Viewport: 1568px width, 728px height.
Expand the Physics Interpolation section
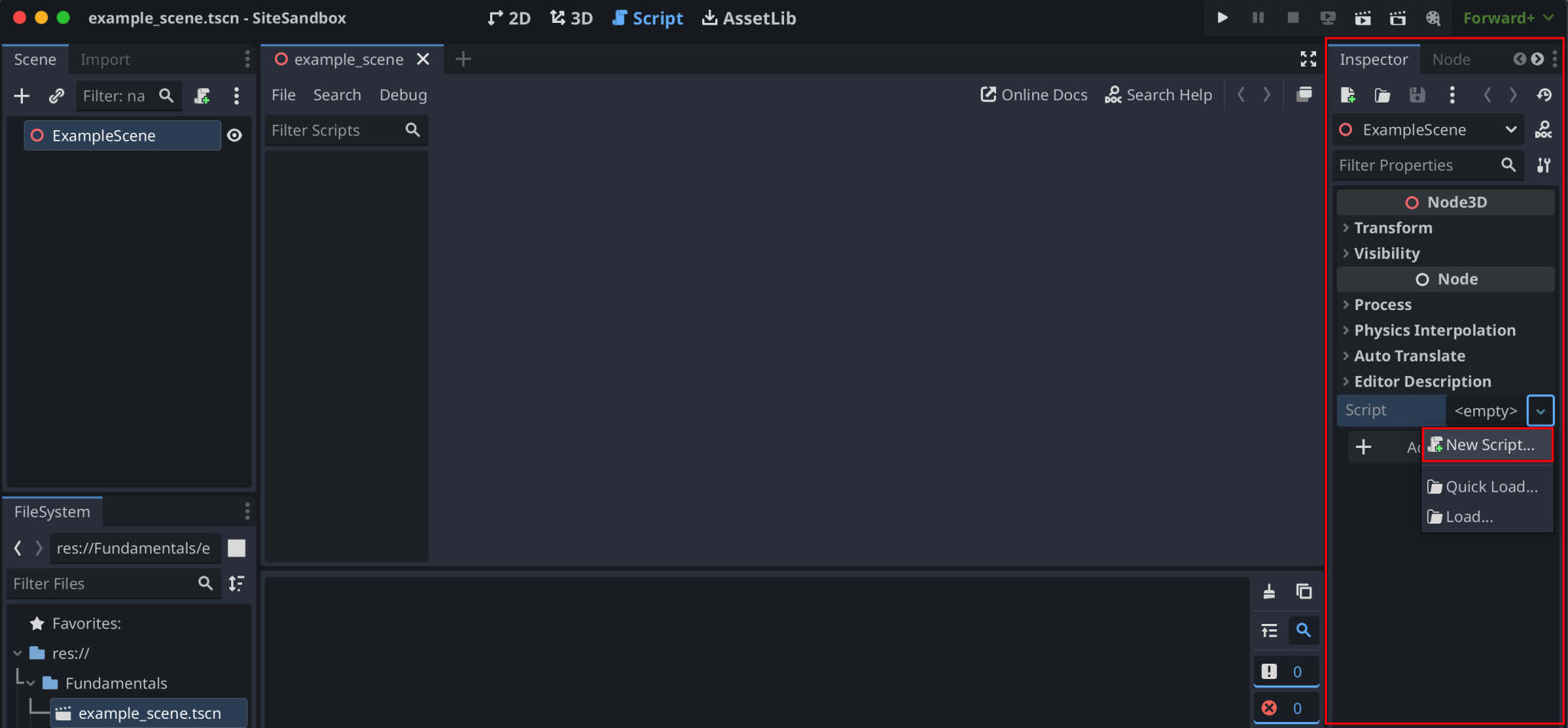[1434, 330]
